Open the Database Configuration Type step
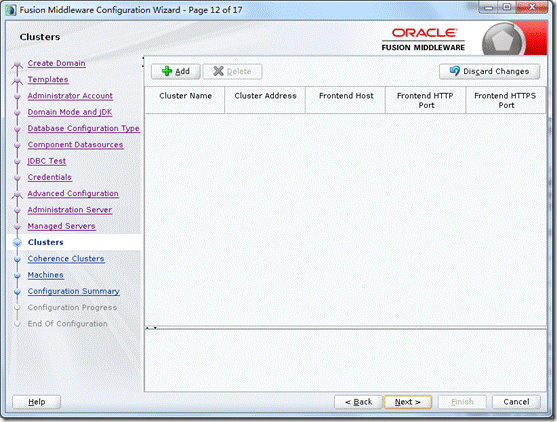Screen dimensions: 557x422 coord(83,128)
